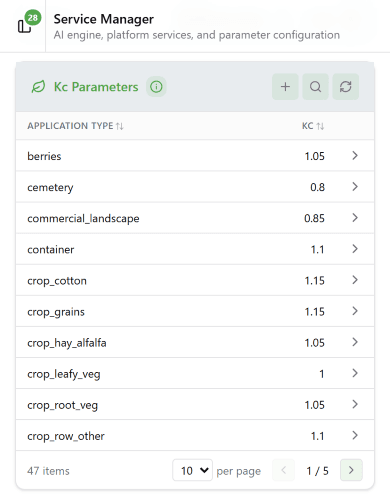
Task: Open crop_cotton row chevron
Action: click(355, 280)
